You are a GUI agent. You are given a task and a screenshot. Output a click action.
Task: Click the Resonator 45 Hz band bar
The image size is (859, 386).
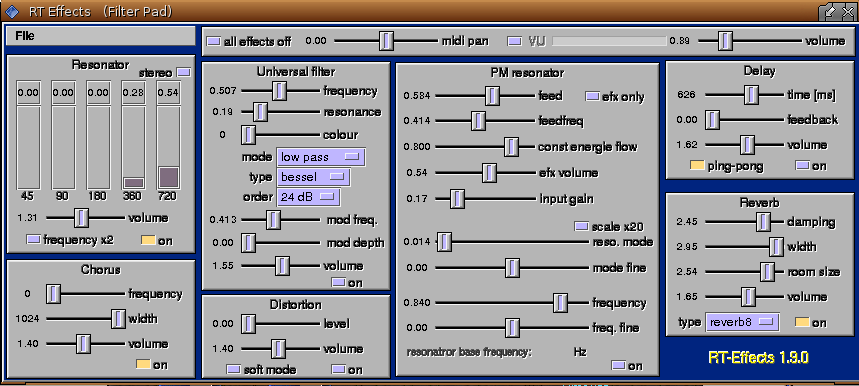(28, 148)
